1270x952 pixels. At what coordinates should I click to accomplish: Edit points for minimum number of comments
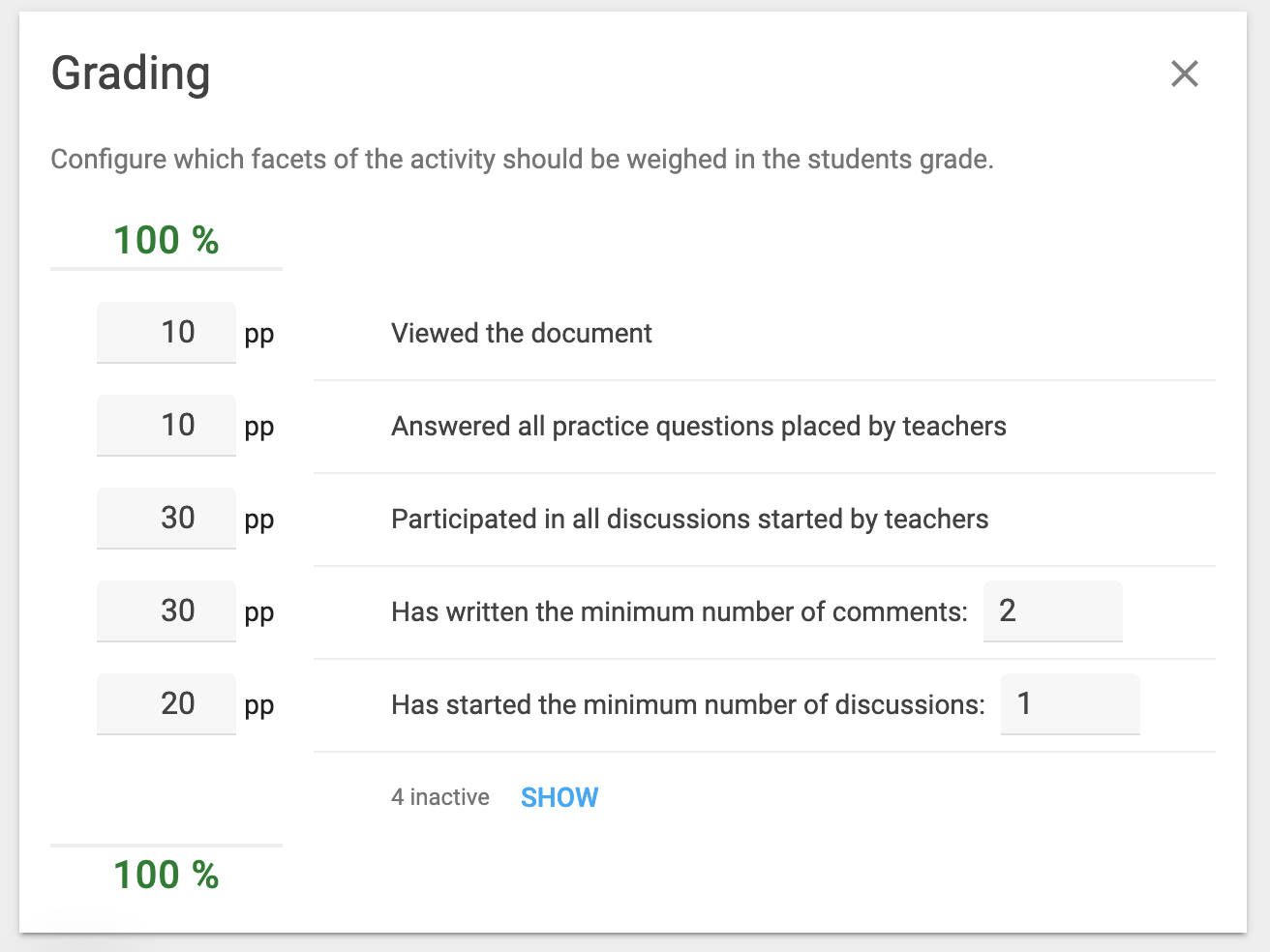click(x=166, y=611)
